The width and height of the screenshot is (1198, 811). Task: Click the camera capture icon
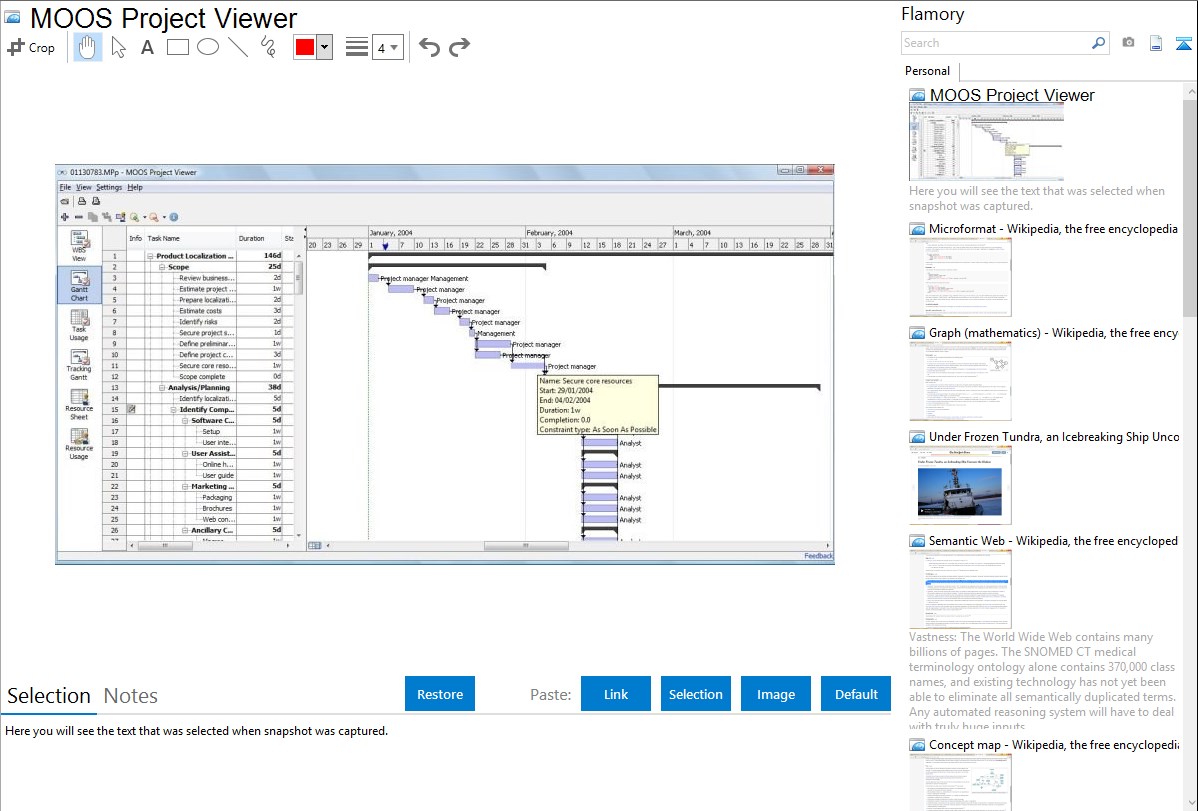coord(1128,43)
